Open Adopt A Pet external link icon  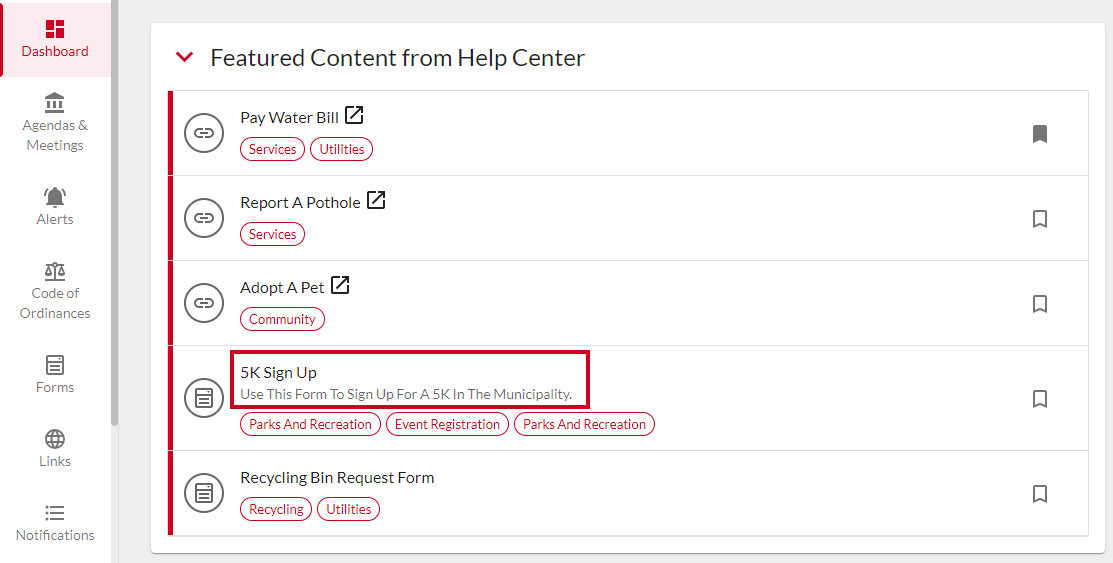click(341, 285)
